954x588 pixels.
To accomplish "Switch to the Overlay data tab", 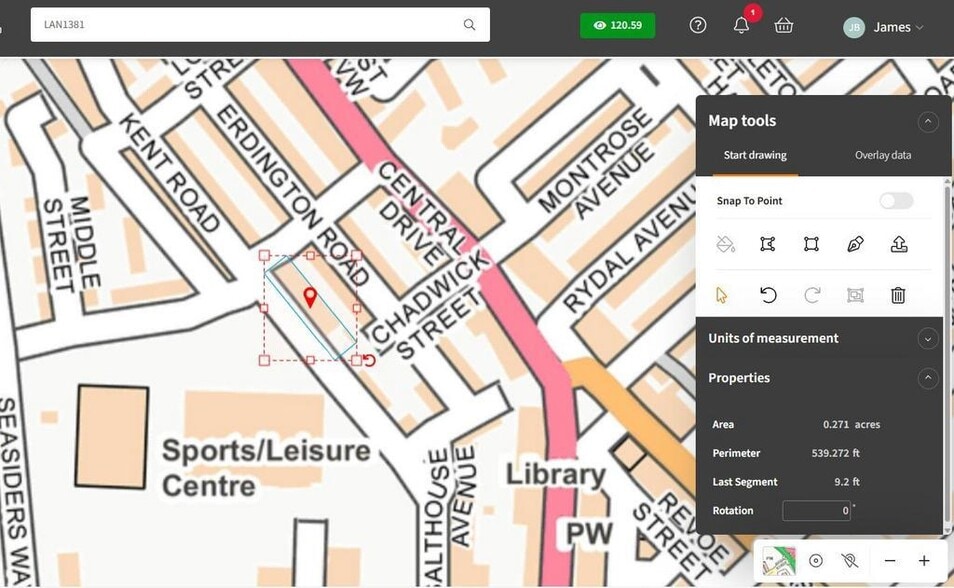I will tap(882, 155).
